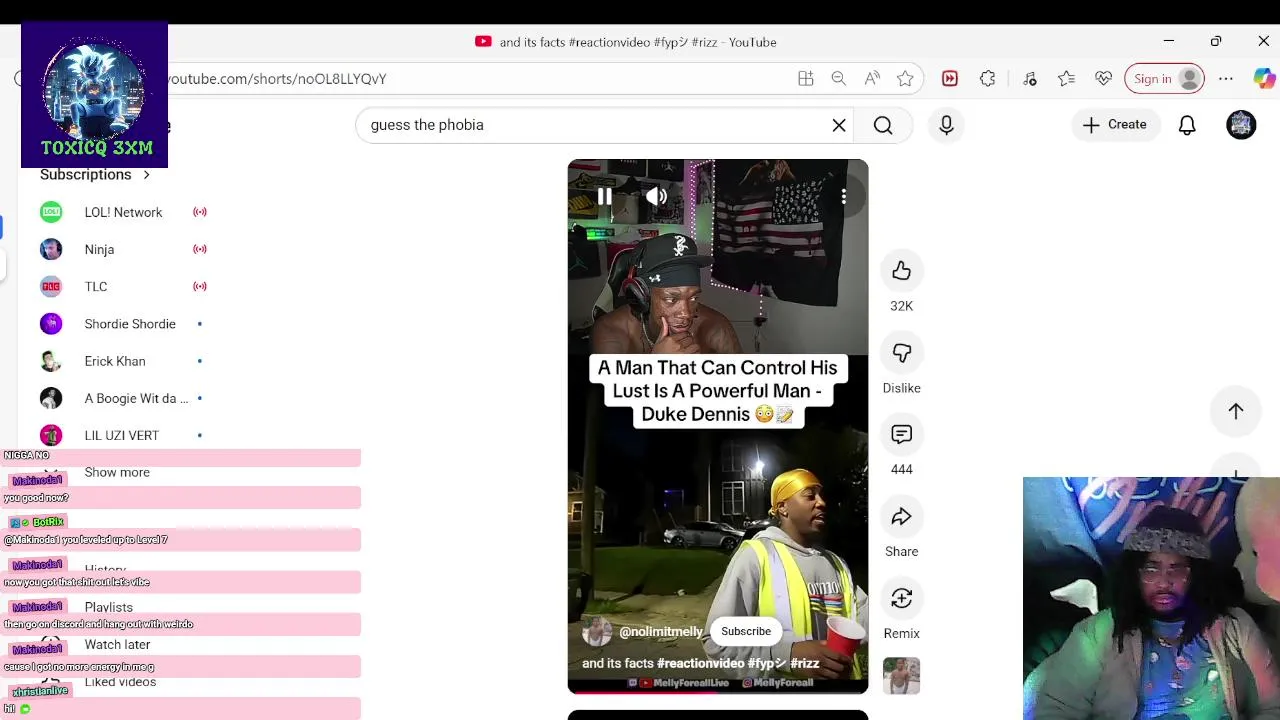Mute the Short's volume
This screenshot has width=1280, height=720.
[x=656, y=197]
